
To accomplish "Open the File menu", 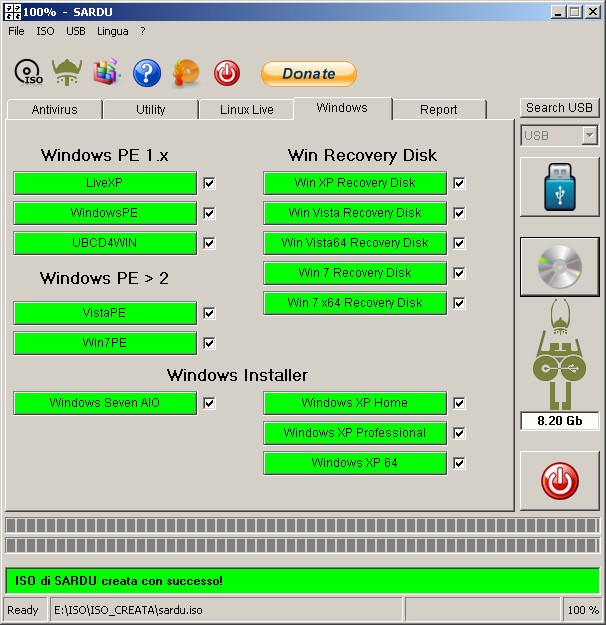I will click(16, 31).
